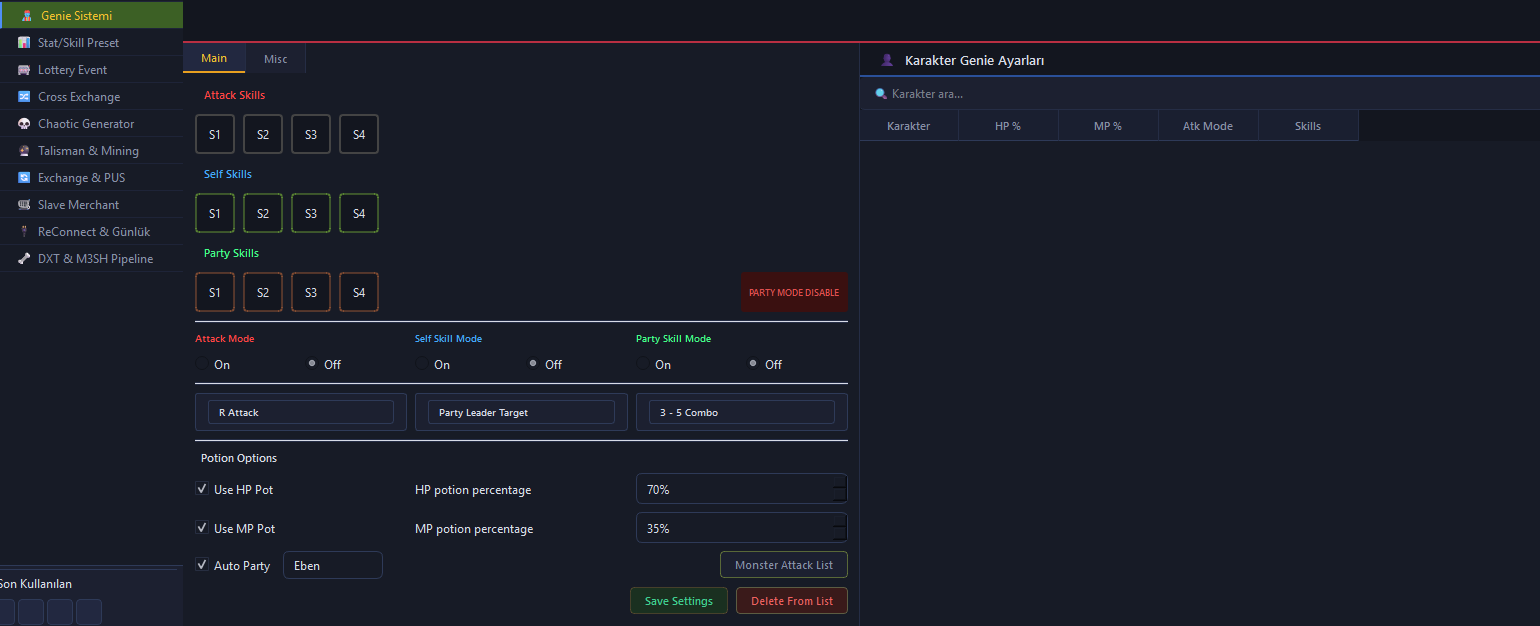Uncheck the Use HP Pot checkbox
The height and width of the screenshot is (626, 1540).
point(202,489)
